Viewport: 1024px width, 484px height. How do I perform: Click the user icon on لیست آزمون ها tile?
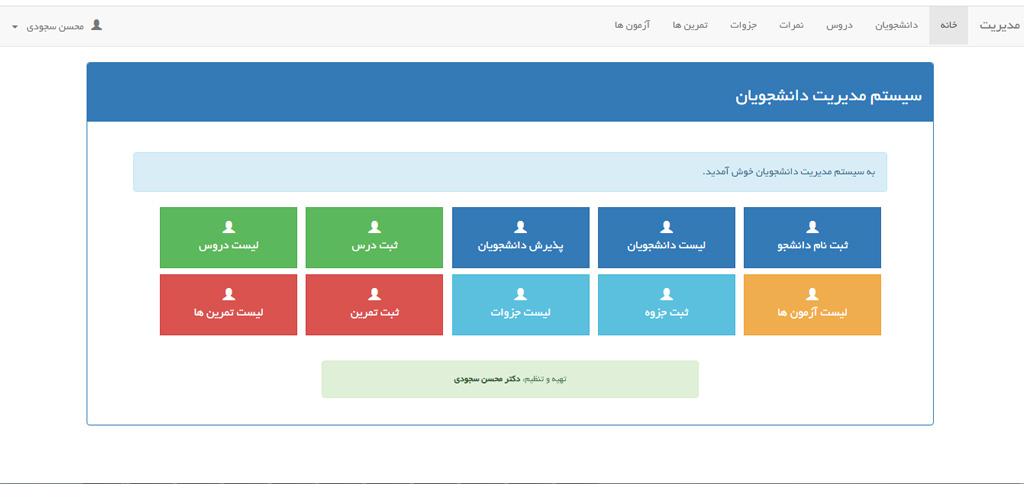click(x=812, y=294)
